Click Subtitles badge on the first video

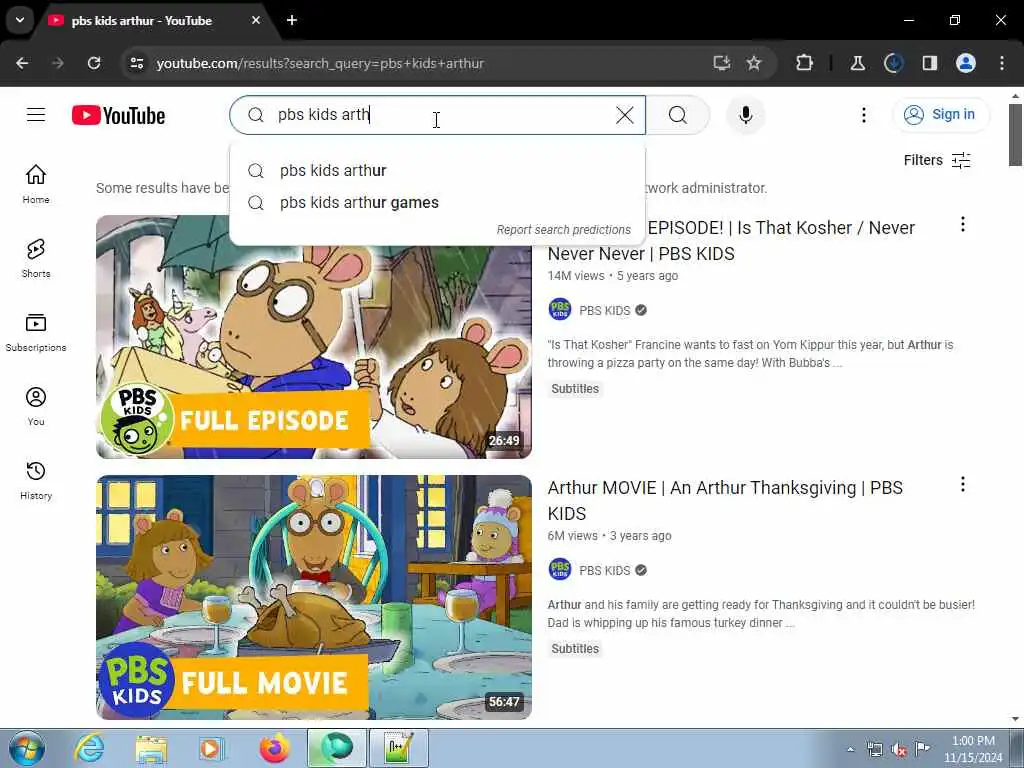pos(575,389)
